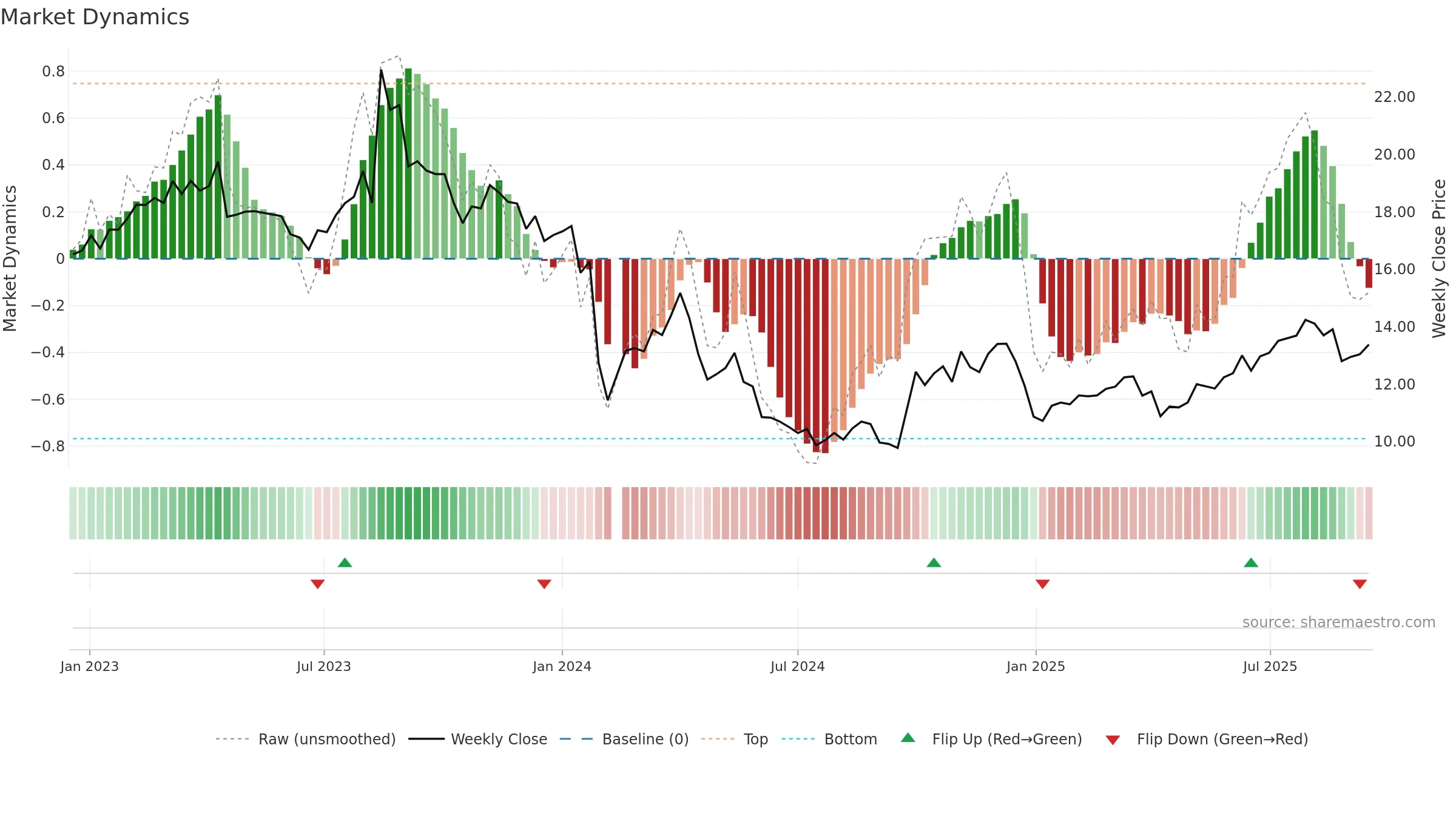Click the source: sharemaestro.com text
The image size is (1456, 819).
coord(1339,622)
